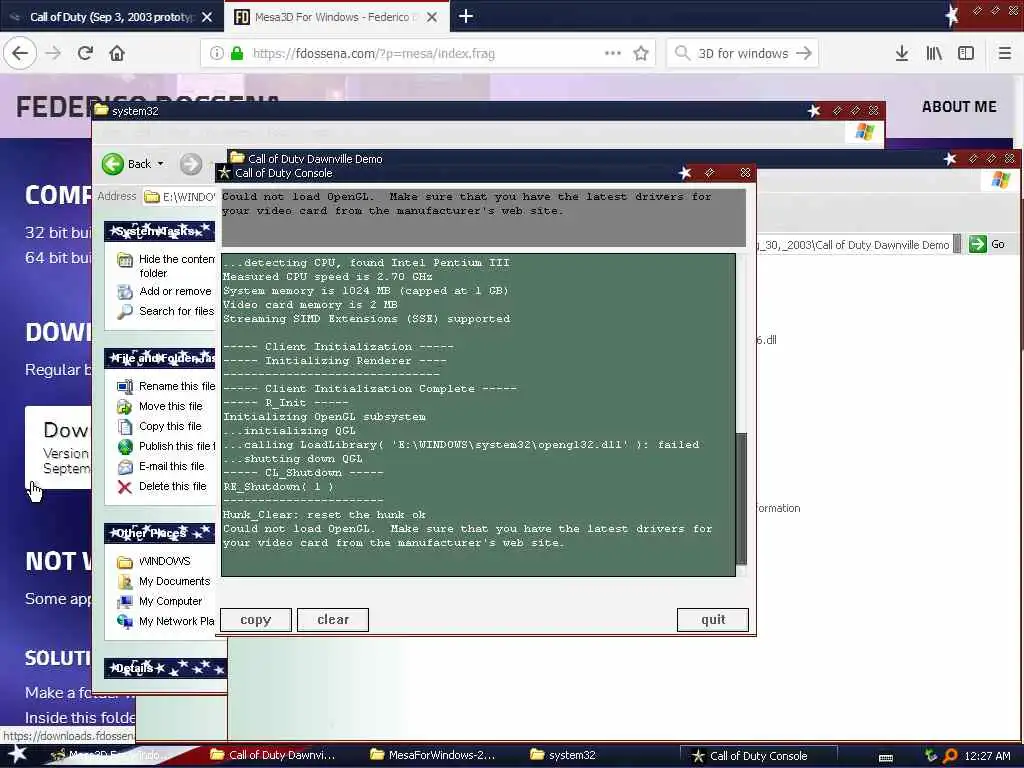The height and width of the screenshot is (768, 1024).
Task: Open Back history dropdown in system32
Action: (x=161, y=164)
